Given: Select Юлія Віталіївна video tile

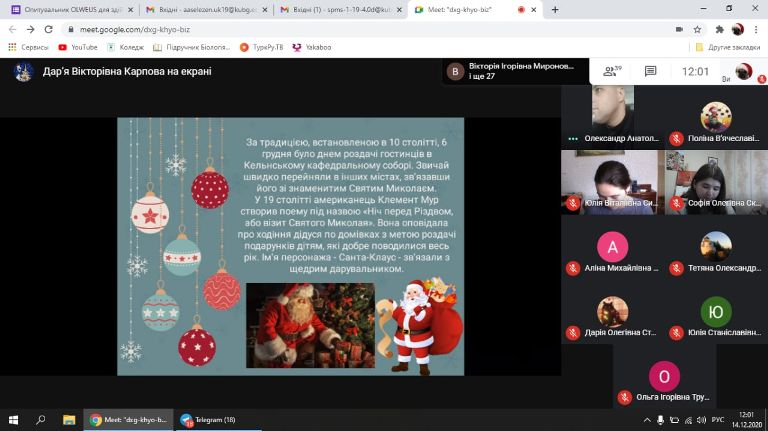Looking at the screenshot, I should [613, 182].
